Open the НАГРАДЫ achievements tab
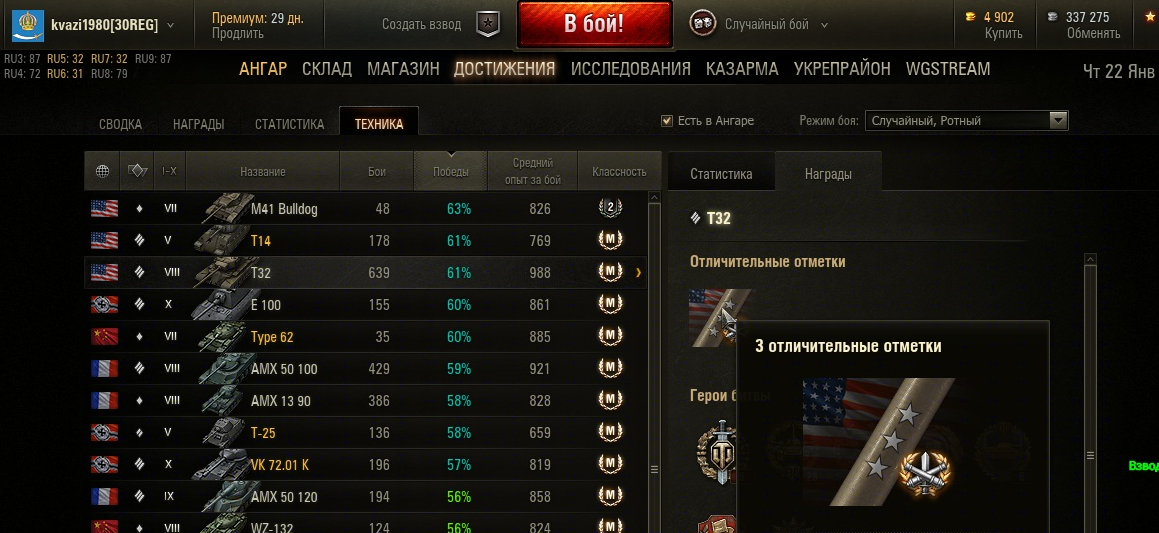The image size is (1159, 533). click(199, 124)
